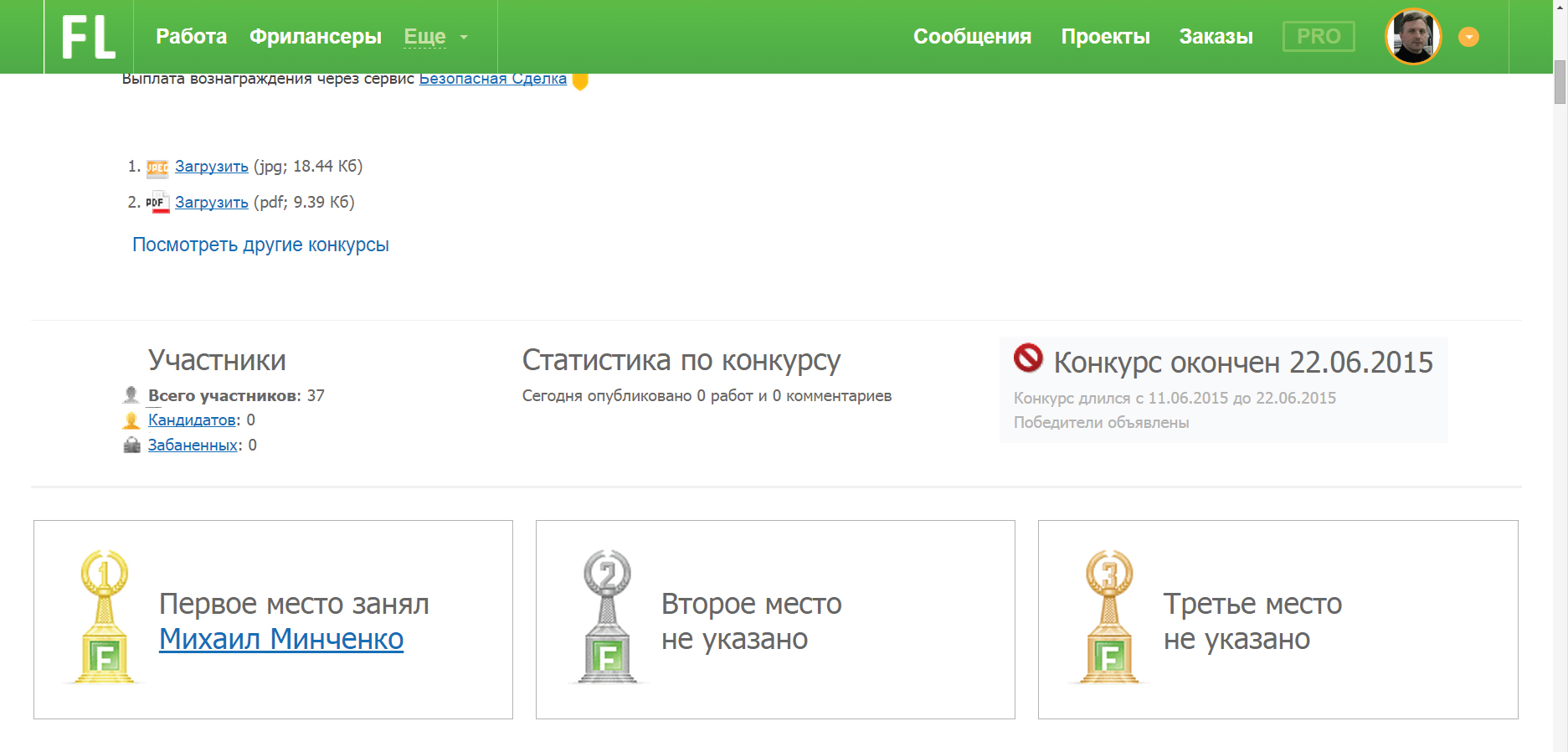Click the silver second place trophy

(x=607, y=617)
